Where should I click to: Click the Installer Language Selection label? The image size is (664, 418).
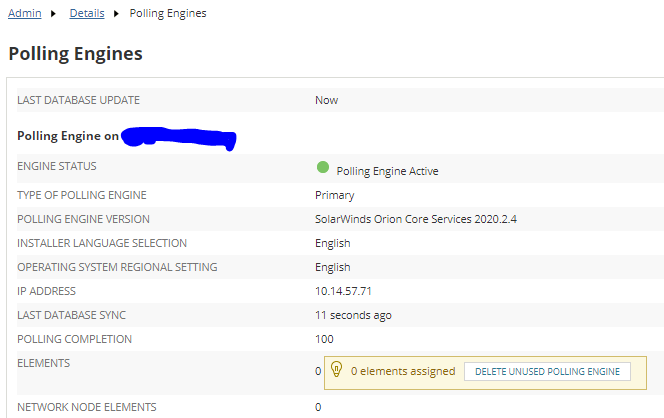(102, 243)
